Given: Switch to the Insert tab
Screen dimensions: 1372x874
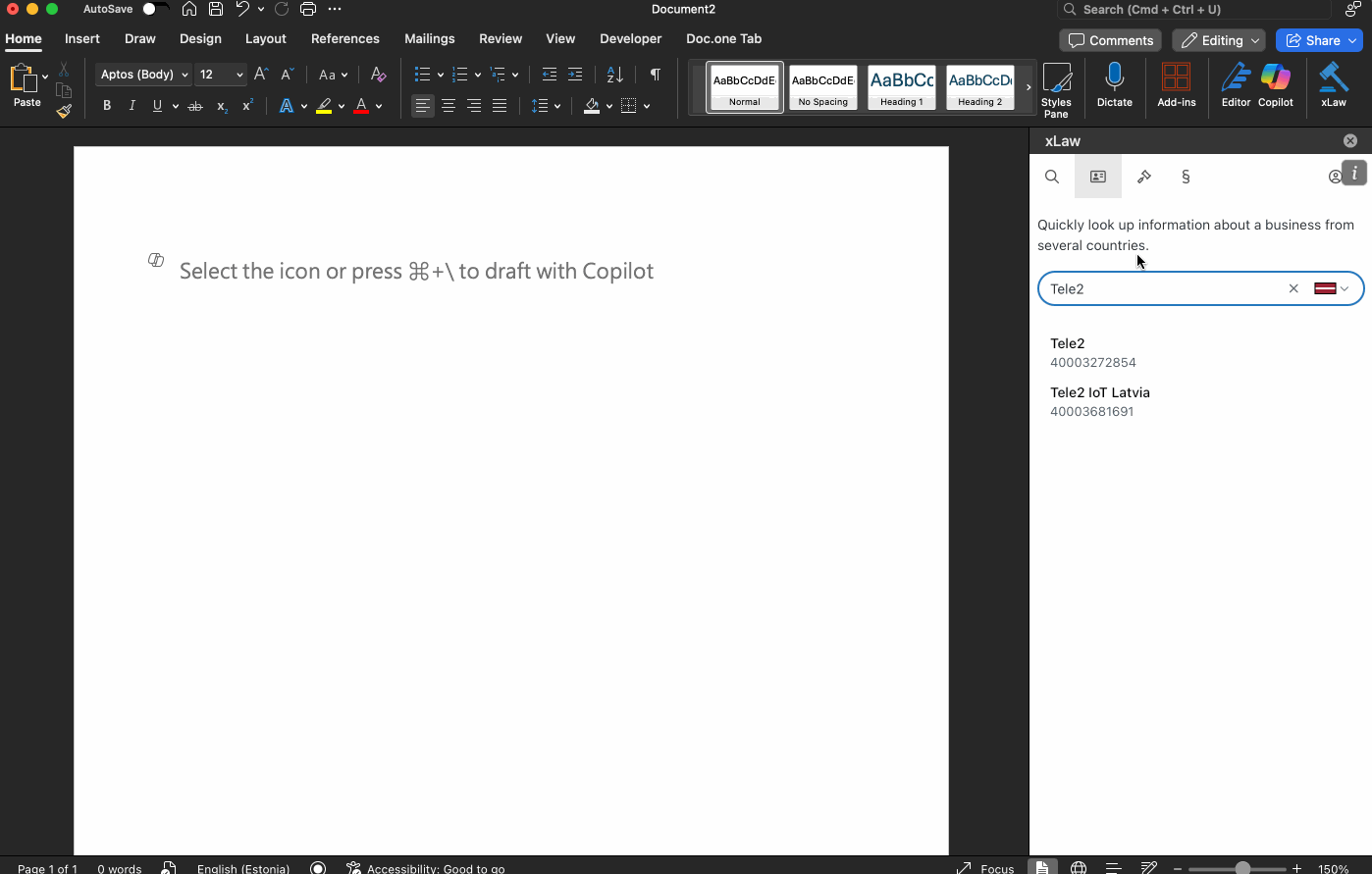Looking at the screenshot, I should (82, 38).
